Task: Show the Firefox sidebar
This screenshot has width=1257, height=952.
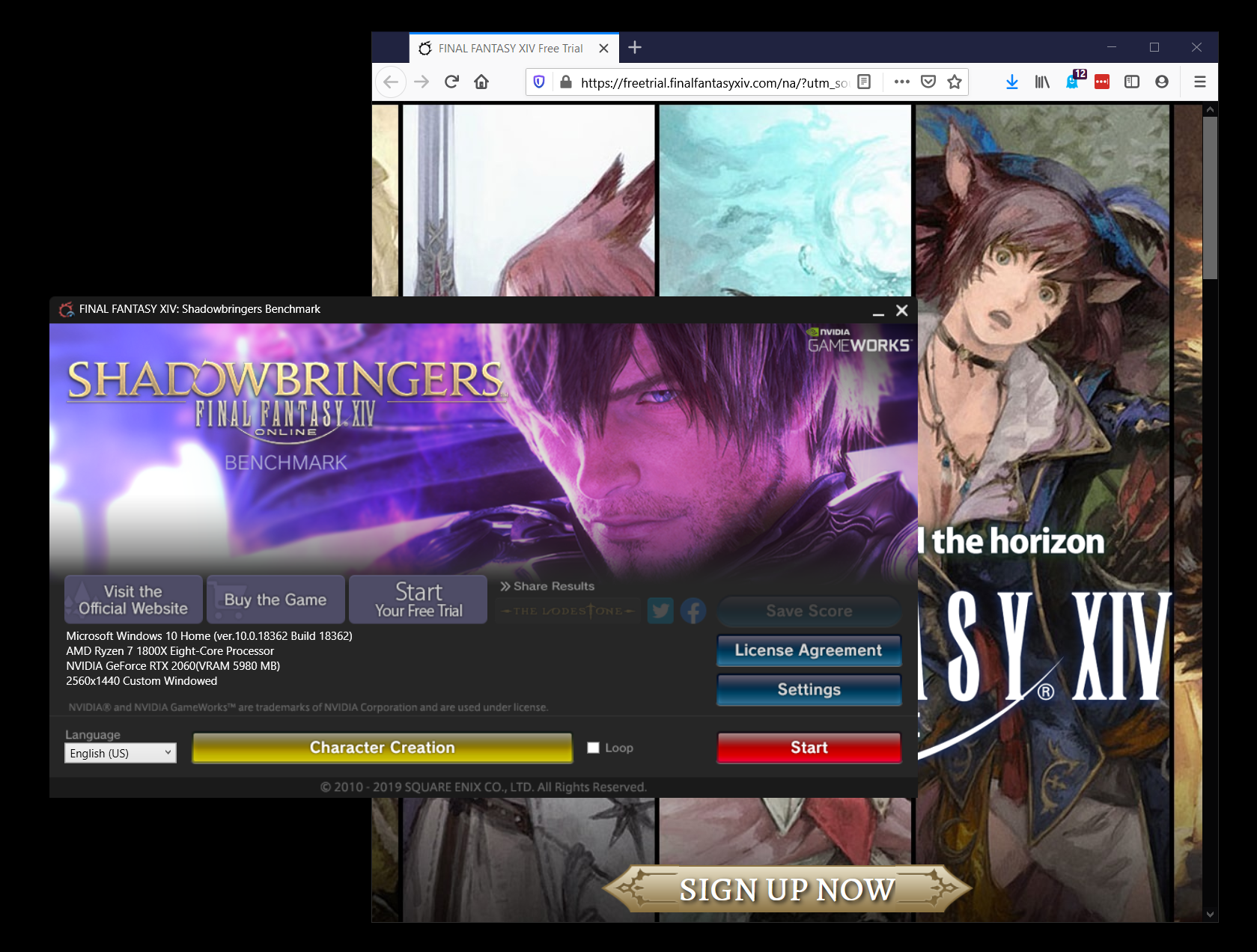Action: [x=1131, y=82]
